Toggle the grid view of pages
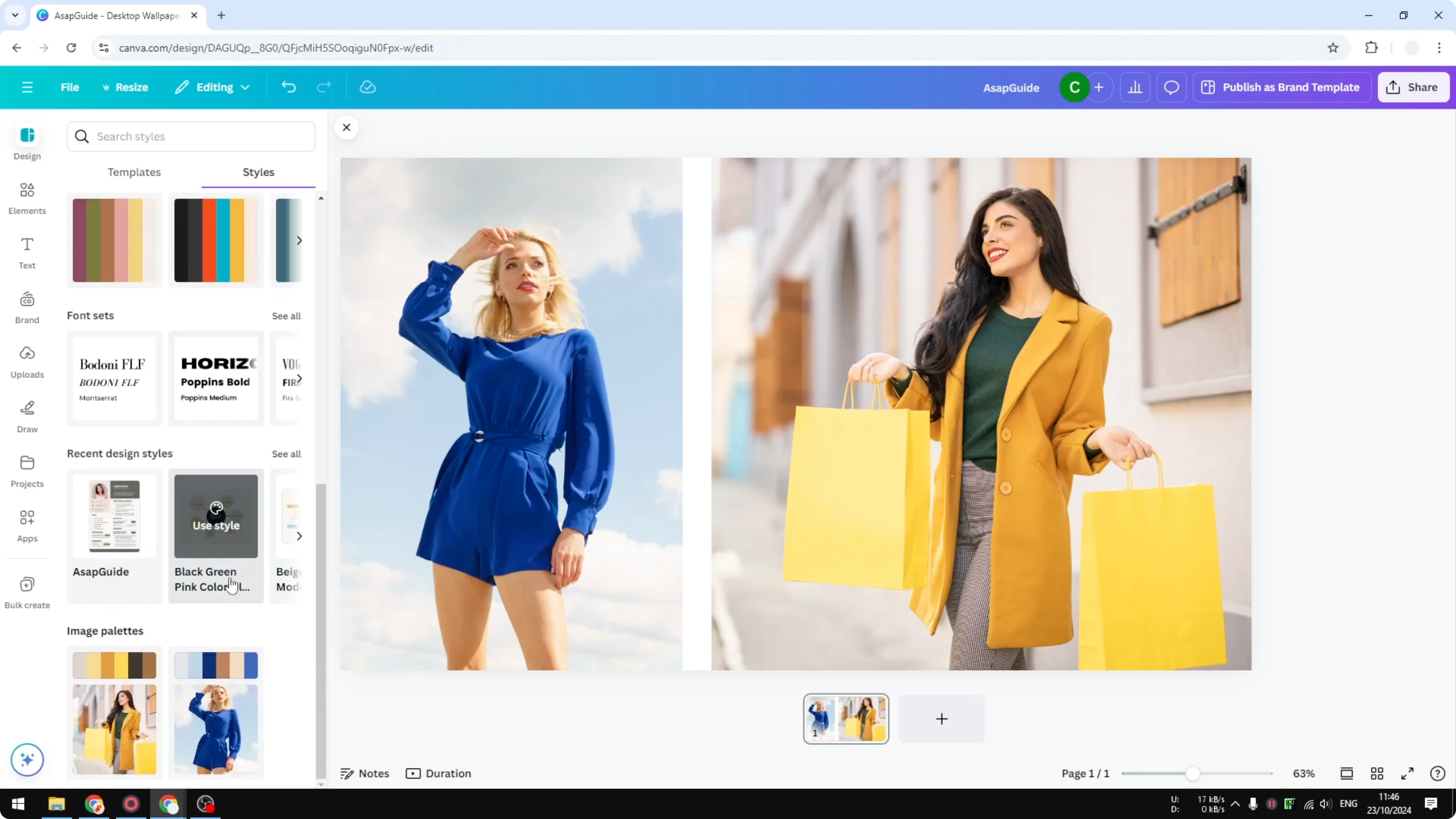The width and height of the screenshot is (1456, 819). [x=1377, y=773]
